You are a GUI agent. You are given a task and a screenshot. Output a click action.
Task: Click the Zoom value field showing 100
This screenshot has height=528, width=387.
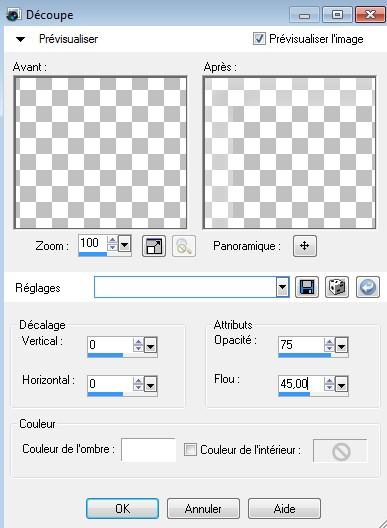93,243
